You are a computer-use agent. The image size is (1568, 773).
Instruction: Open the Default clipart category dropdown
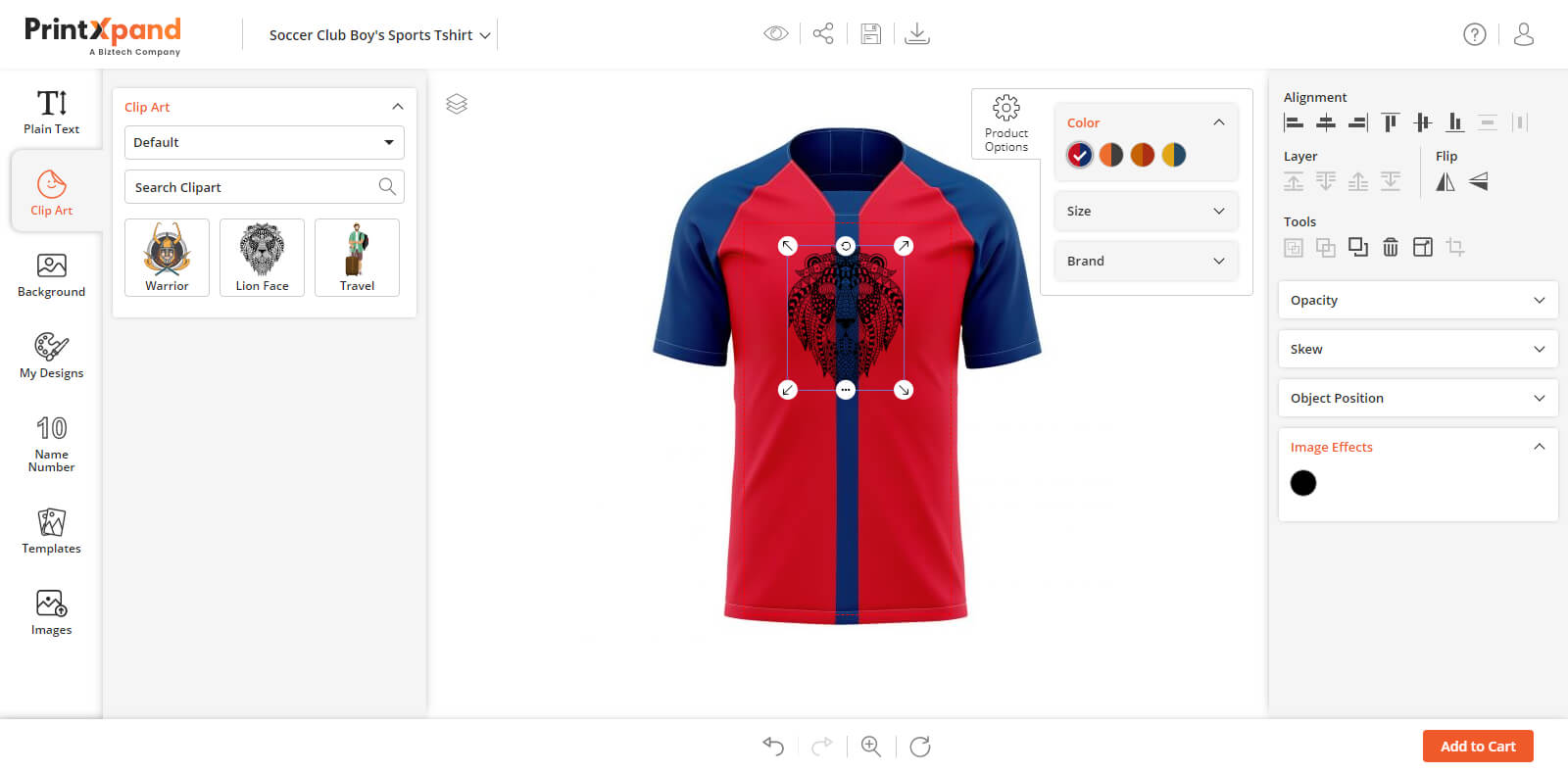(x=264, y=142)
